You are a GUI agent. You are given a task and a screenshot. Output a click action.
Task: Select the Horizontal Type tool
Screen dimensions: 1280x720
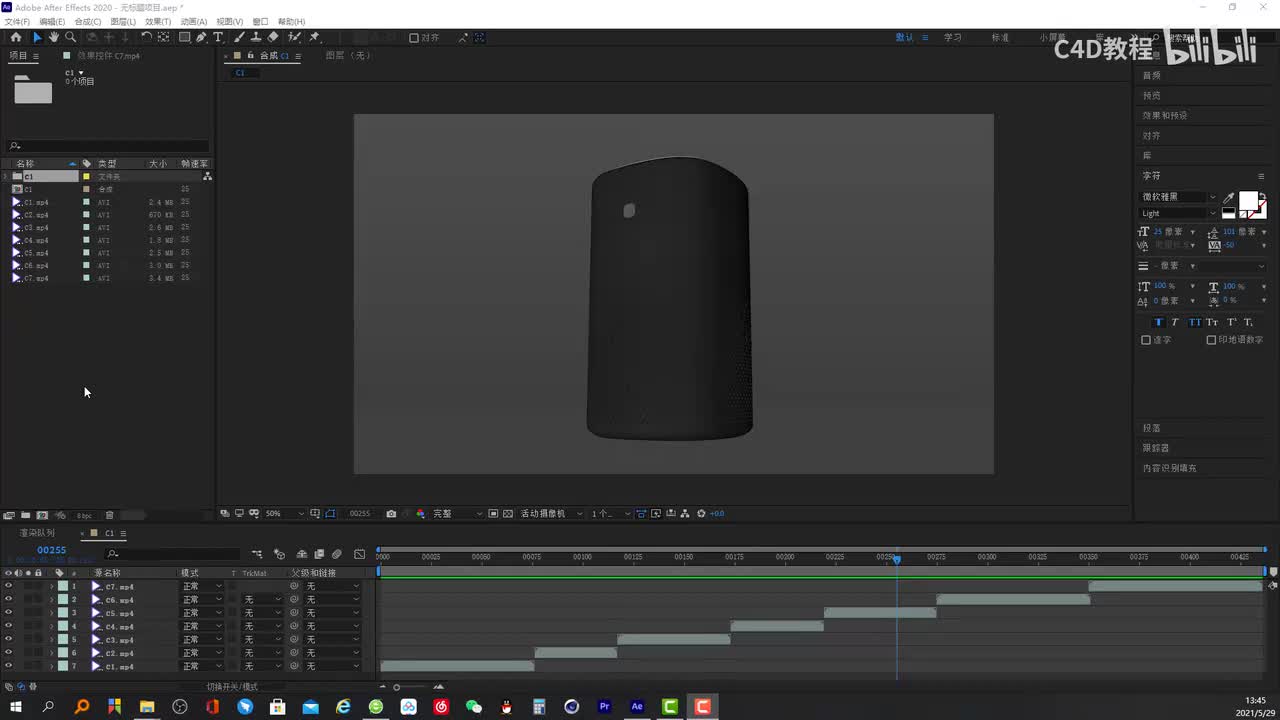218,37
